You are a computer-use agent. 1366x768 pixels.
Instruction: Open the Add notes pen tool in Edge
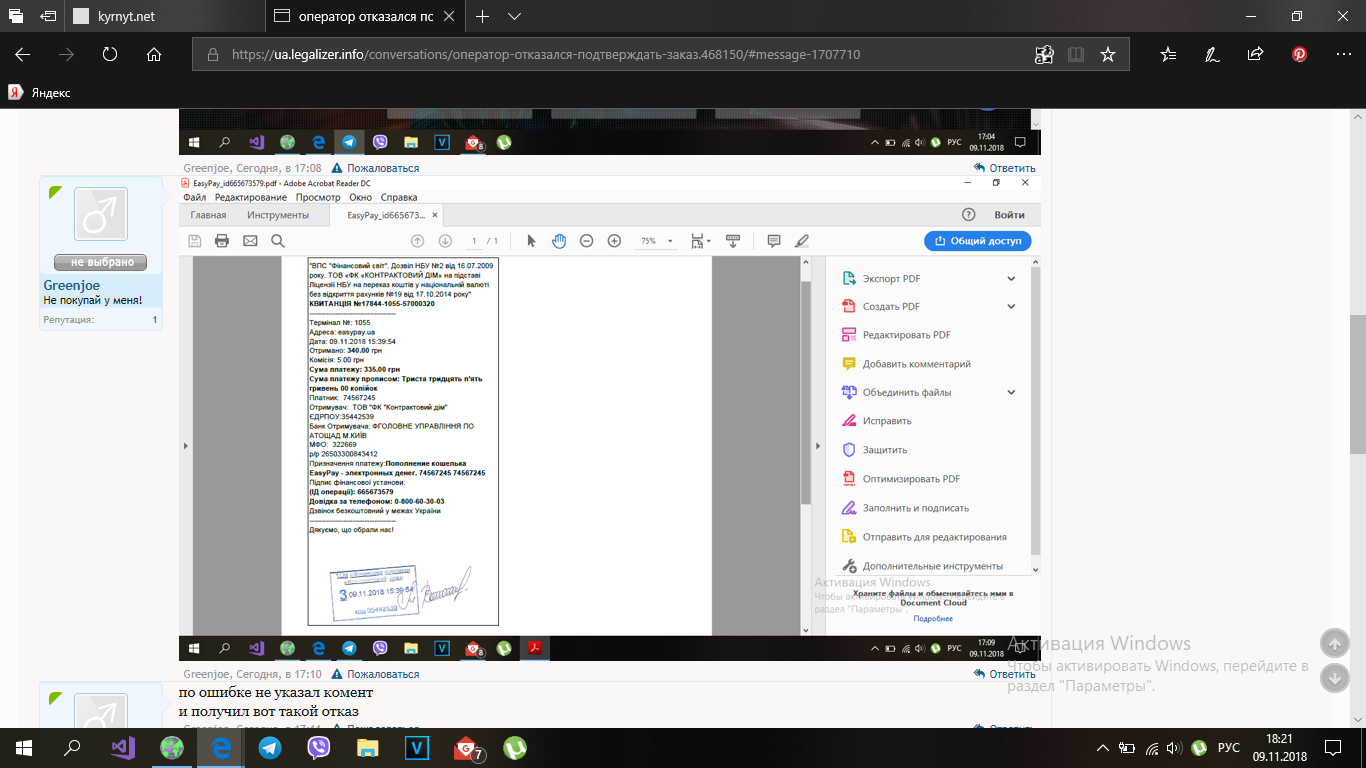pyautogui.click(x=1212, y=55)
